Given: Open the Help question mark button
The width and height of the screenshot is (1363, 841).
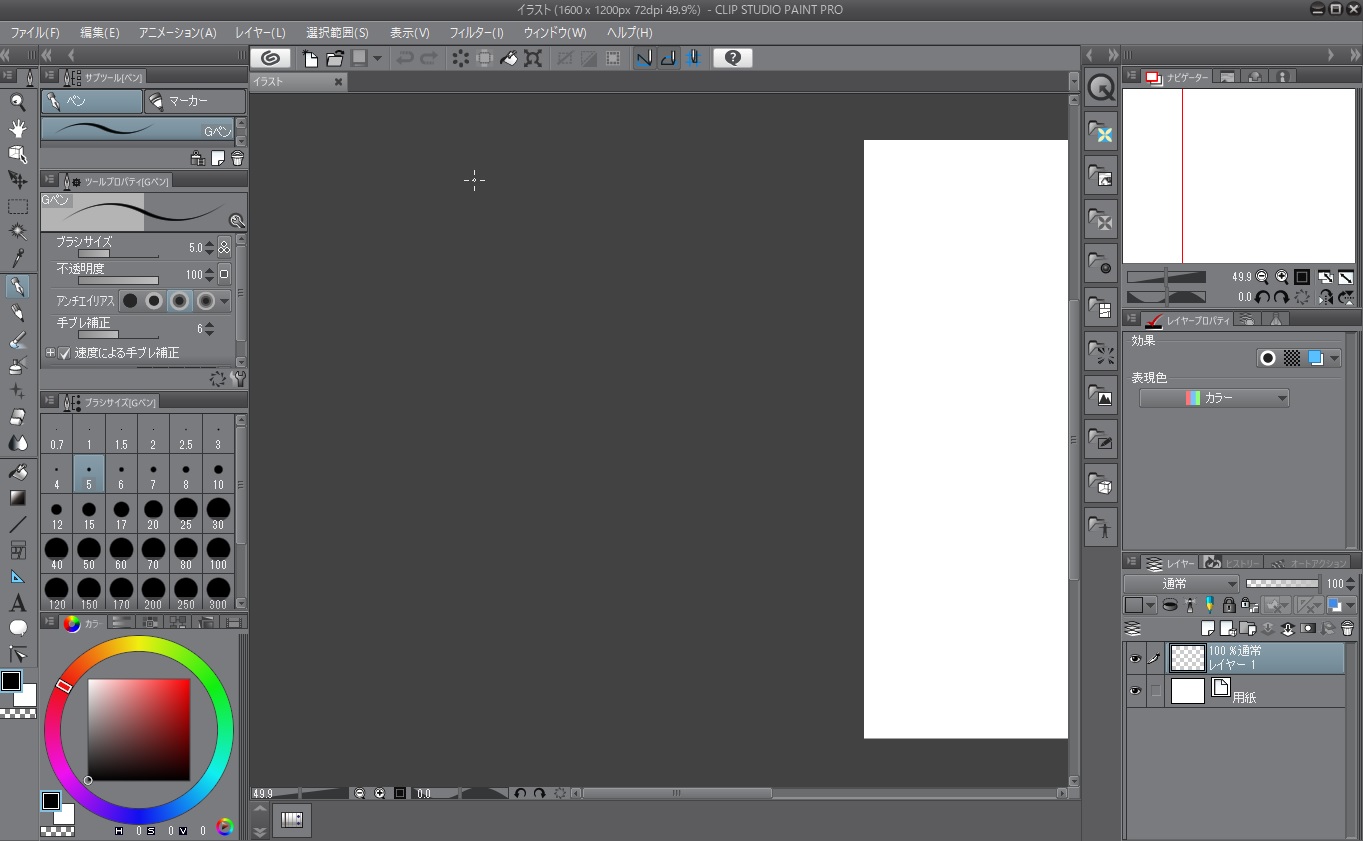Looking at the screenshot, I should [x=733, y=58].
